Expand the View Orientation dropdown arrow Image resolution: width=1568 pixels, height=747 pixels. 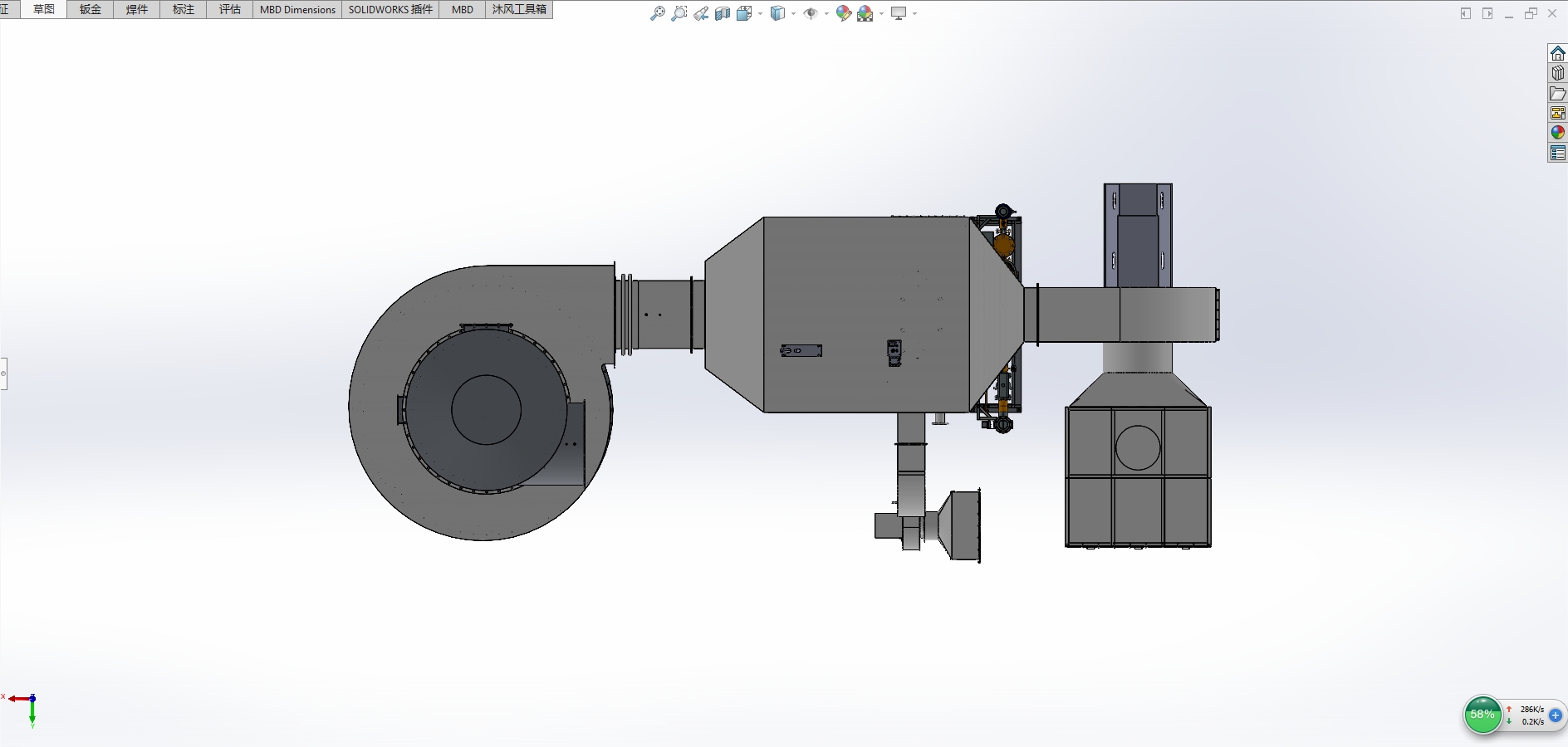point(761,13)
